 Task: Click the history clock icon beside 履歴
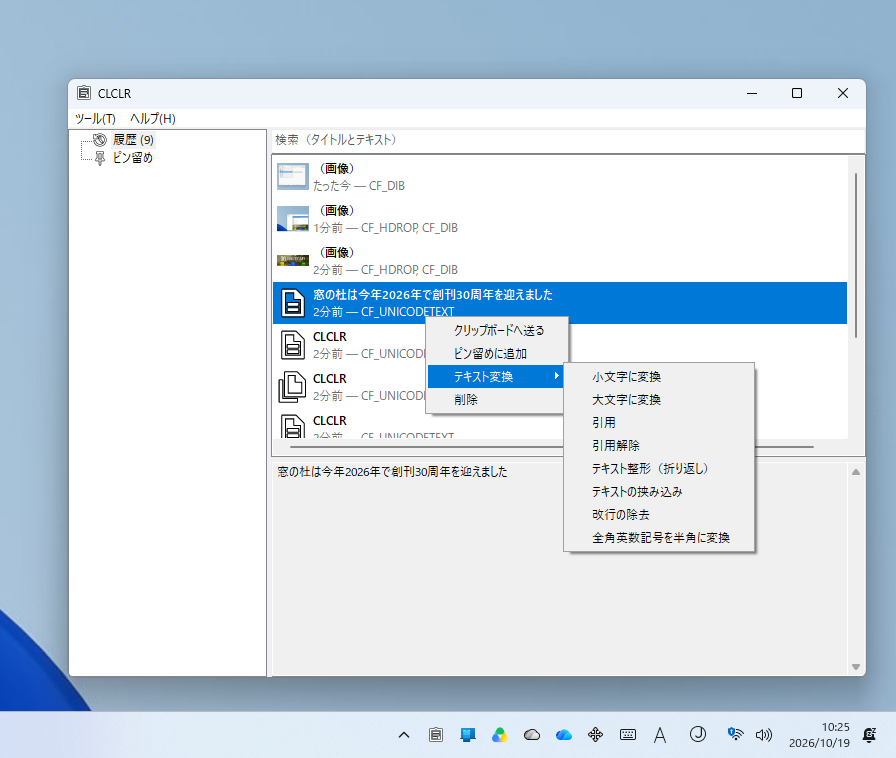[100, 139]
